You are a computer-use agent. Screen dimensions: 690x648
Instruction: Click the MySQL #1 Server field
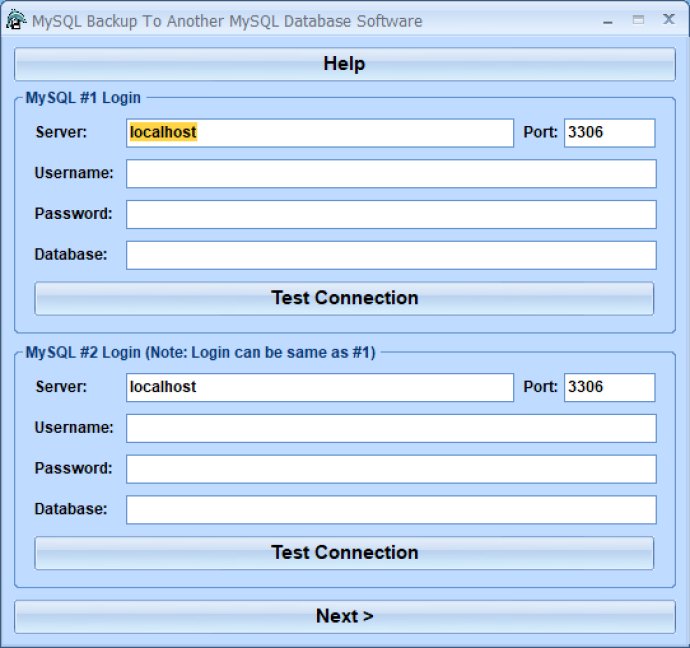pos(319,132)
